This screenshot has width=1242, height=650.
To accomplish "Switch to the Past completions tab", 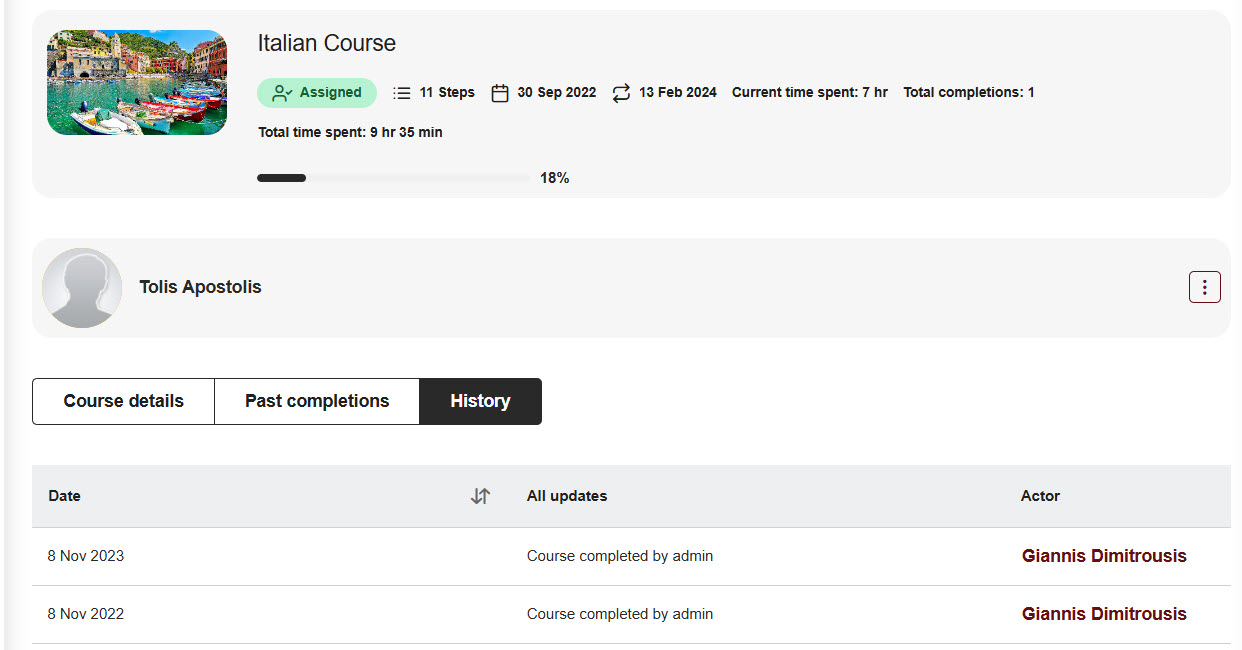I will coord(317,401).
